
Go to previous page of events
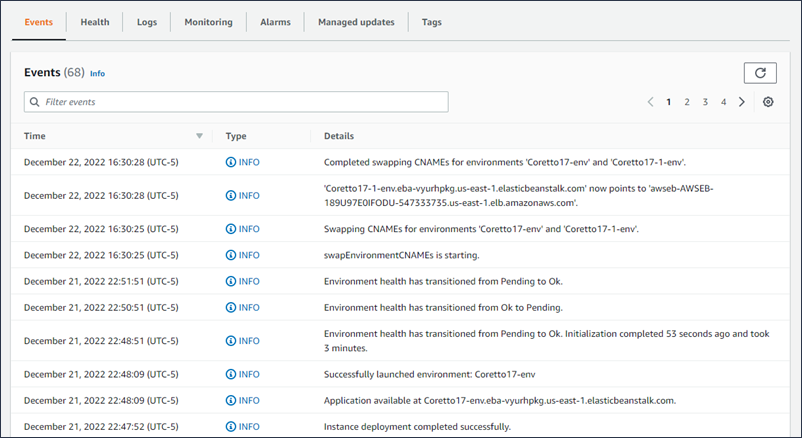point(650,102)
